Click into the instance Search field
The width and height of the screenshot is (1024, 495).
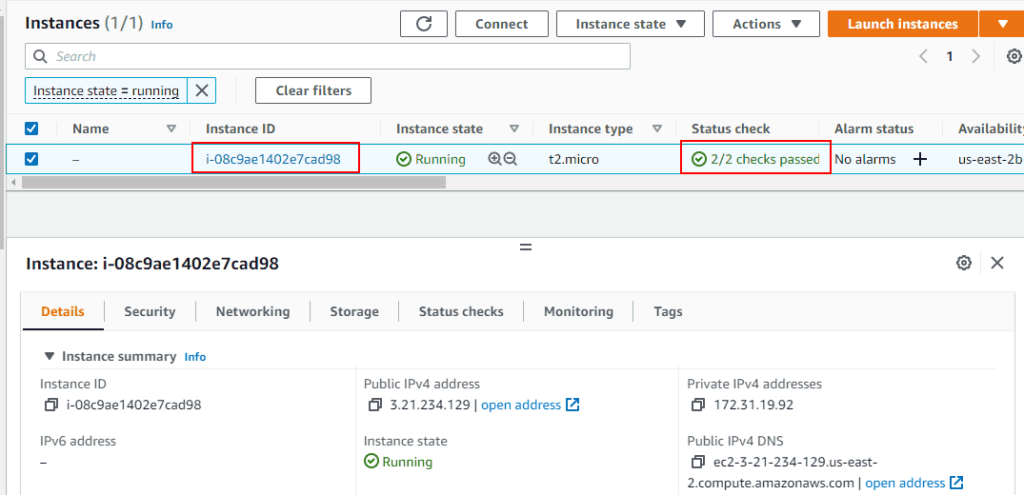328,57
